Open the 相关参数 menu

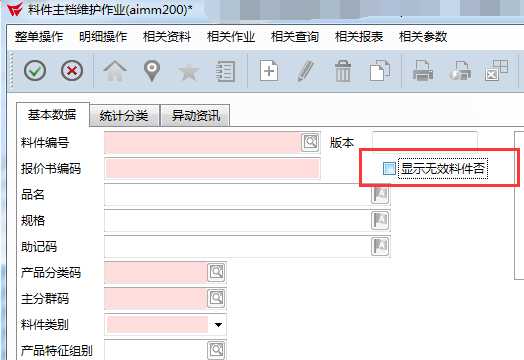[423, 36]
